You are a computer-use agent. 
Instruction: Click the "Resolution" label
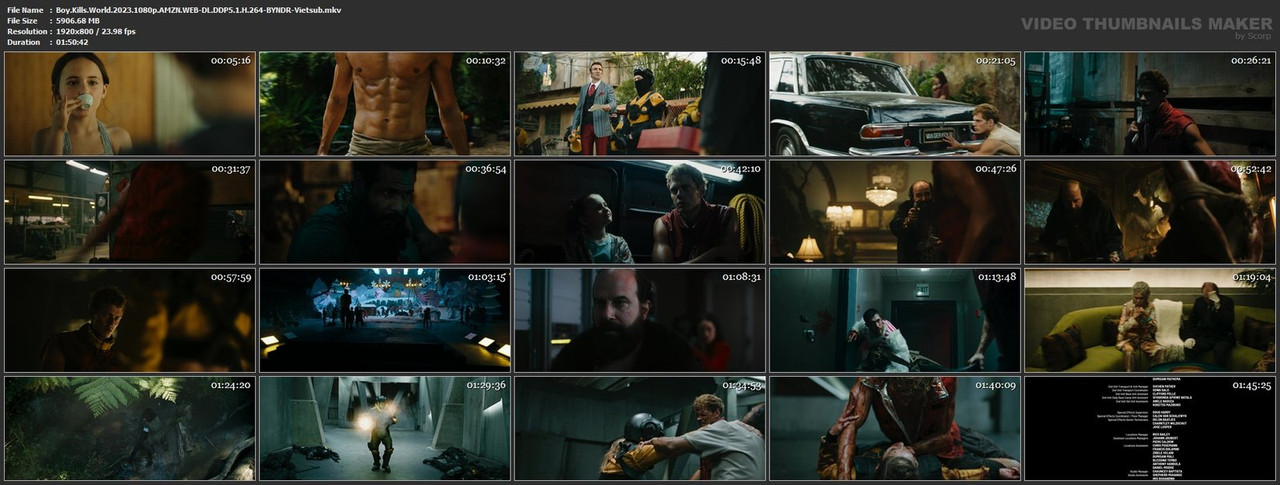point(25,31)
